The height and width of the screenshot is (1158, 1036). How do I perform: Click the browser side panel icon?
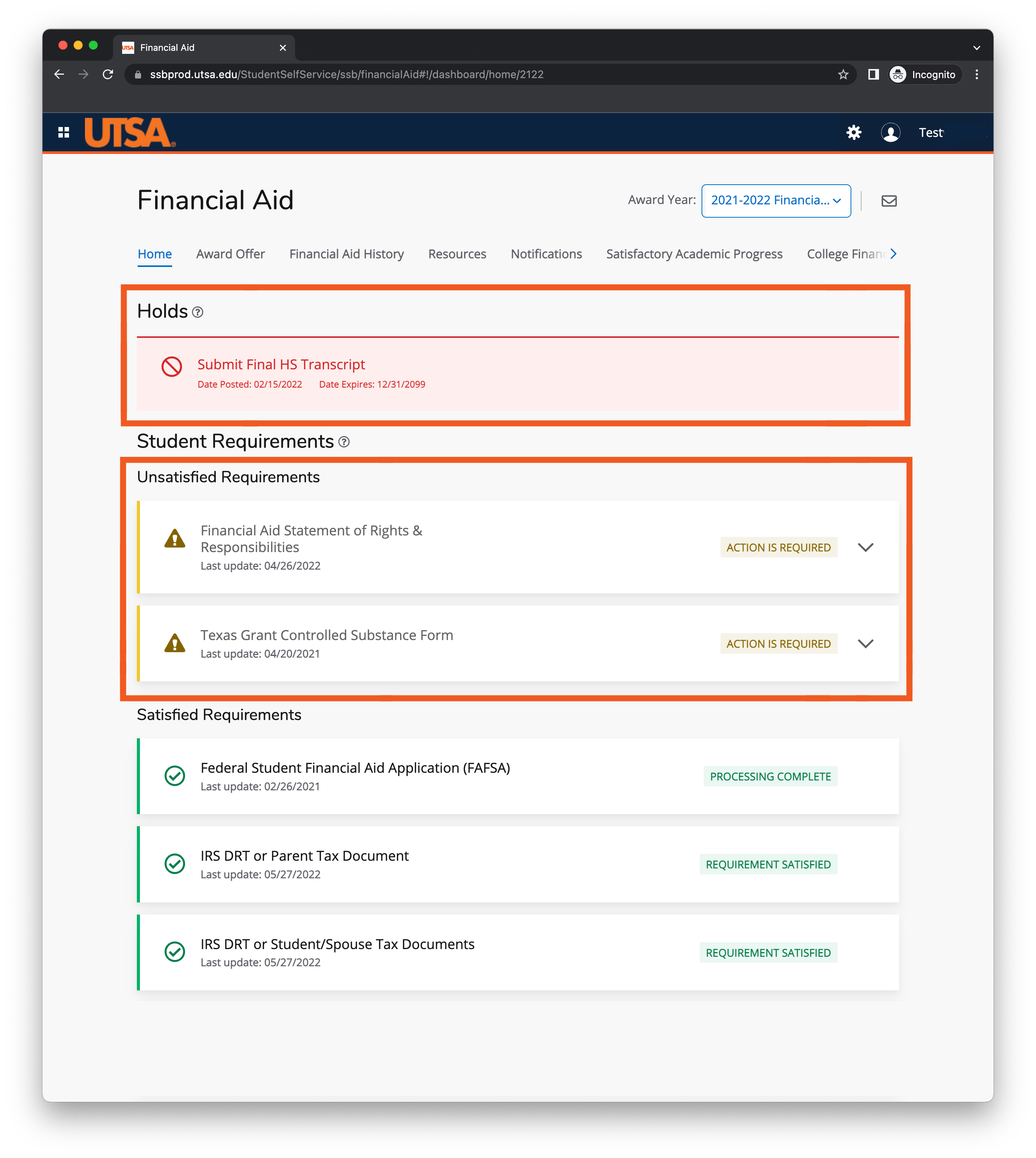873,75
